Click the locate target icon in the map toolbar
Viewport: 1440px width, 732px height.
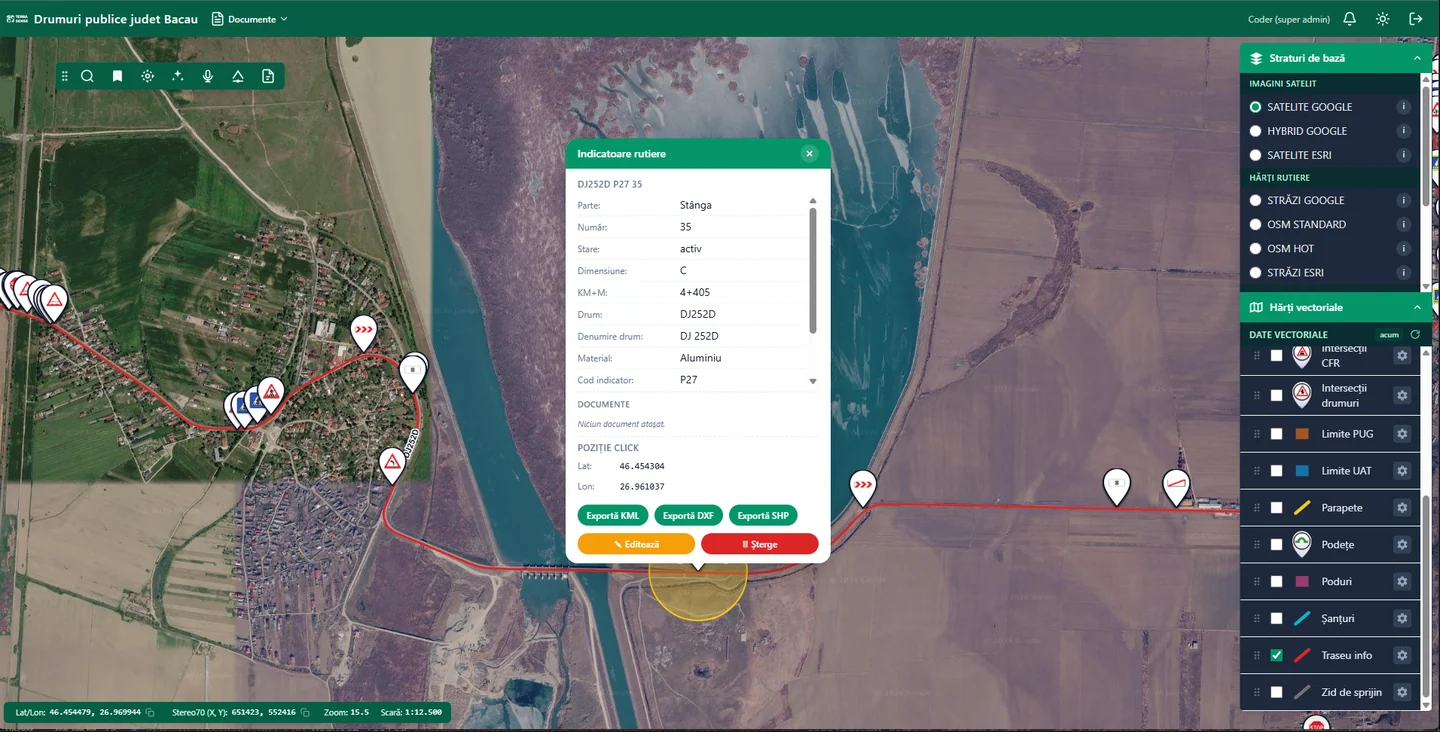148,76
